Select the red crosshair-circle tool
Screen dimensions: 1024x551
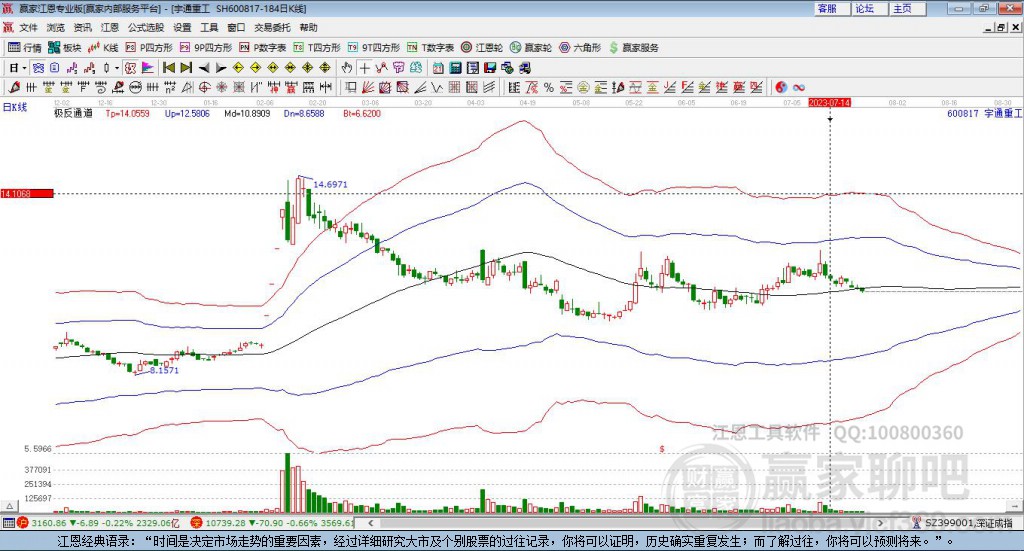point(204,87)
